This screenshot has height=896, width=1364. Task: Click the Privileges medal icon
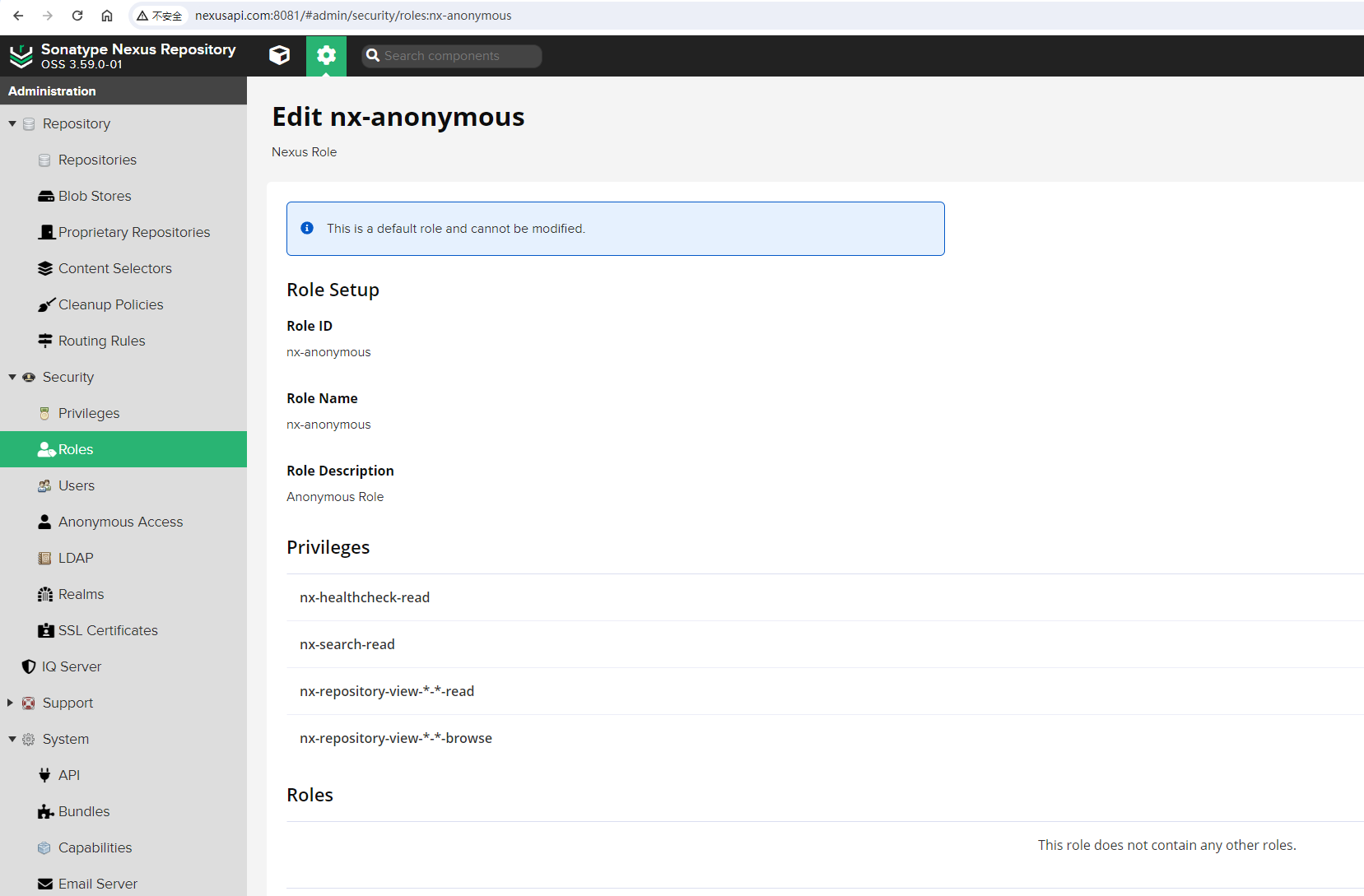click(44, 413)
